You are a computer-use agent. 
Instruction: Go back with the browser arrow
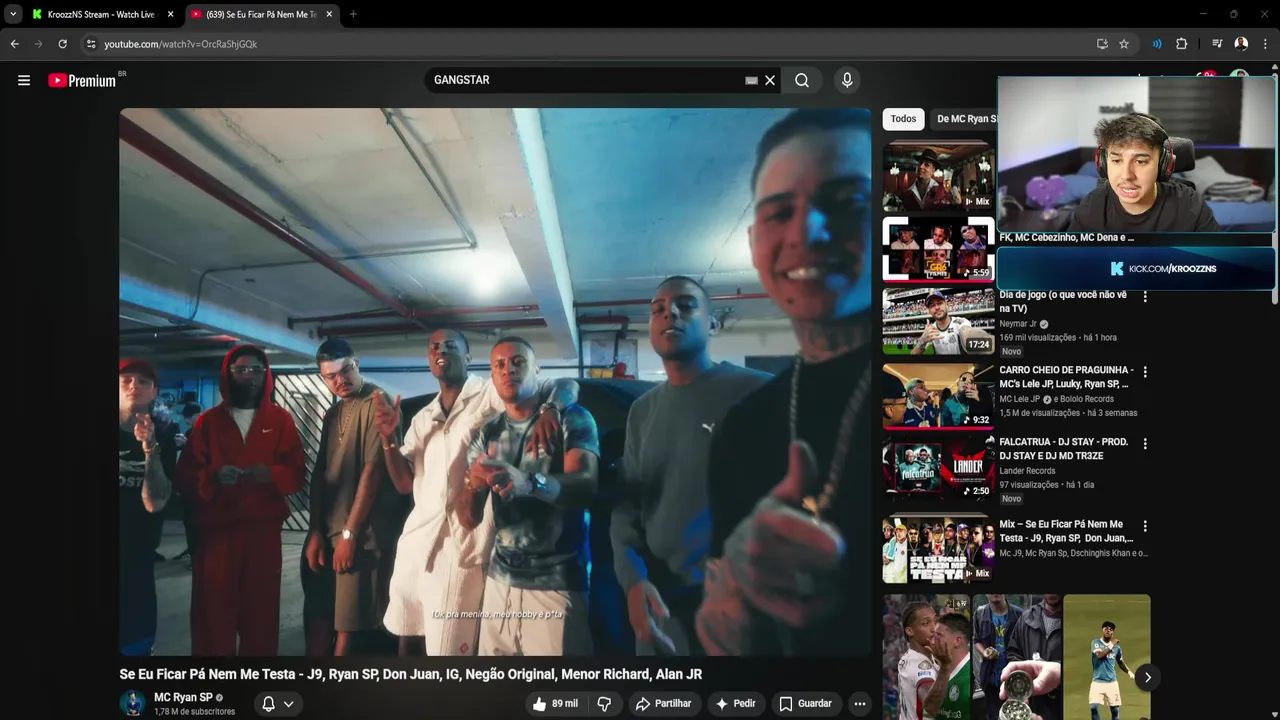pyautogui.click(x=14, y=44)
